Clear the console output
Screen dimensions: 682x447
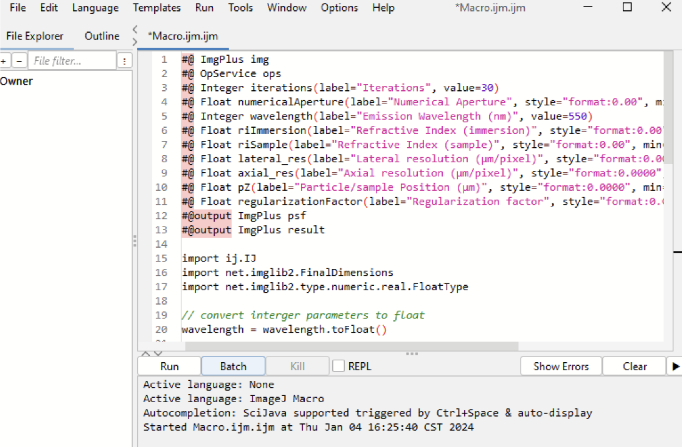pos(635,366)
